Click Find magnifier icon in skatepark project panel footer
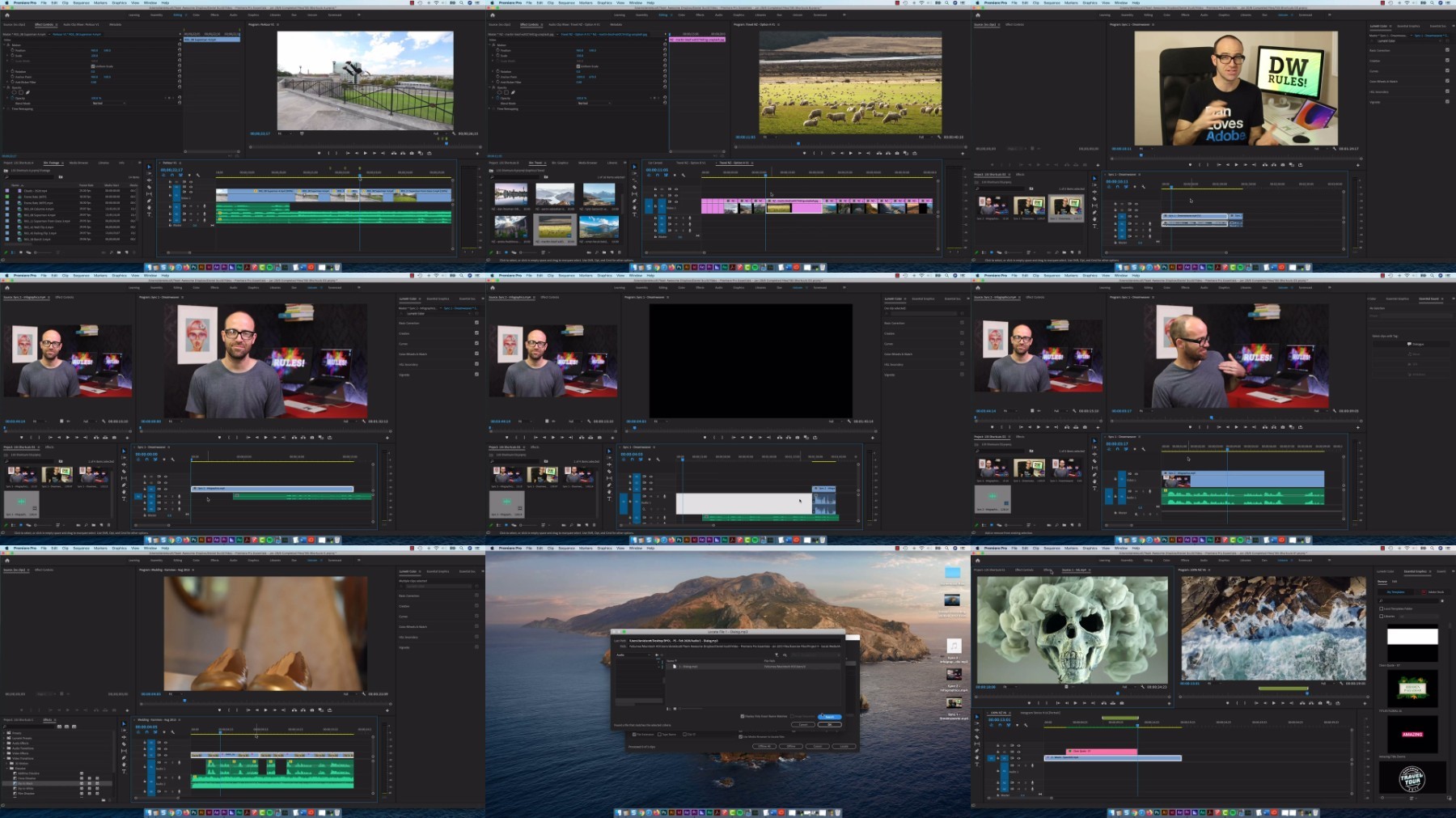1456x818 pixels. coord(112,252)
